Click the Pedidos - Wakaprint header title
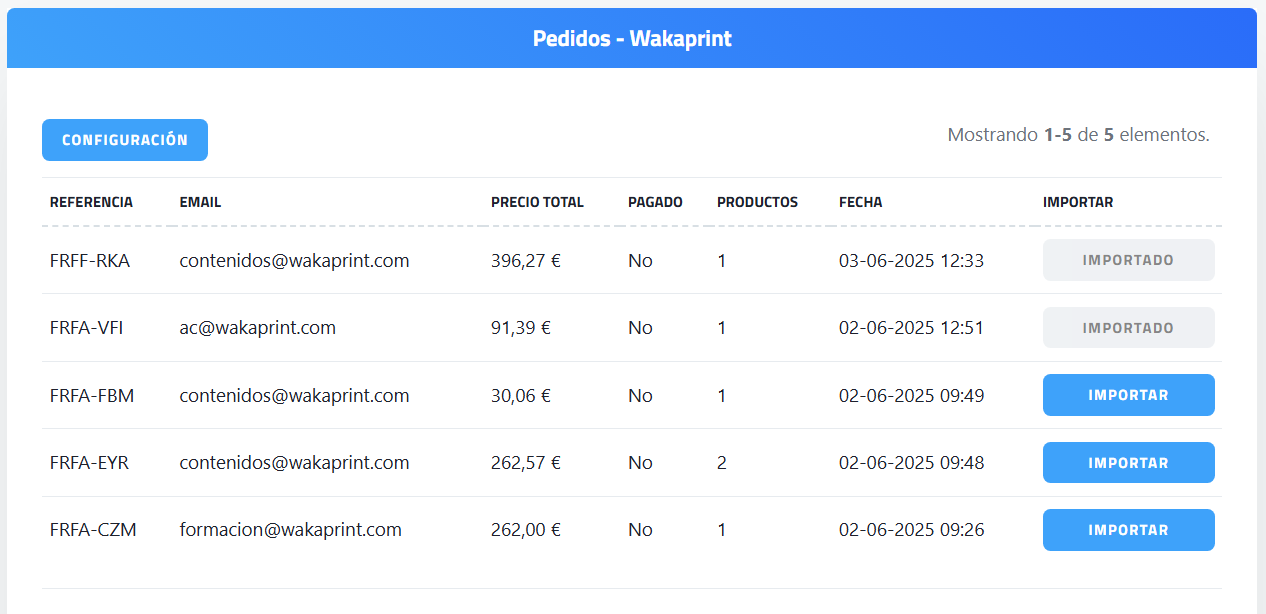 (632, 39)
